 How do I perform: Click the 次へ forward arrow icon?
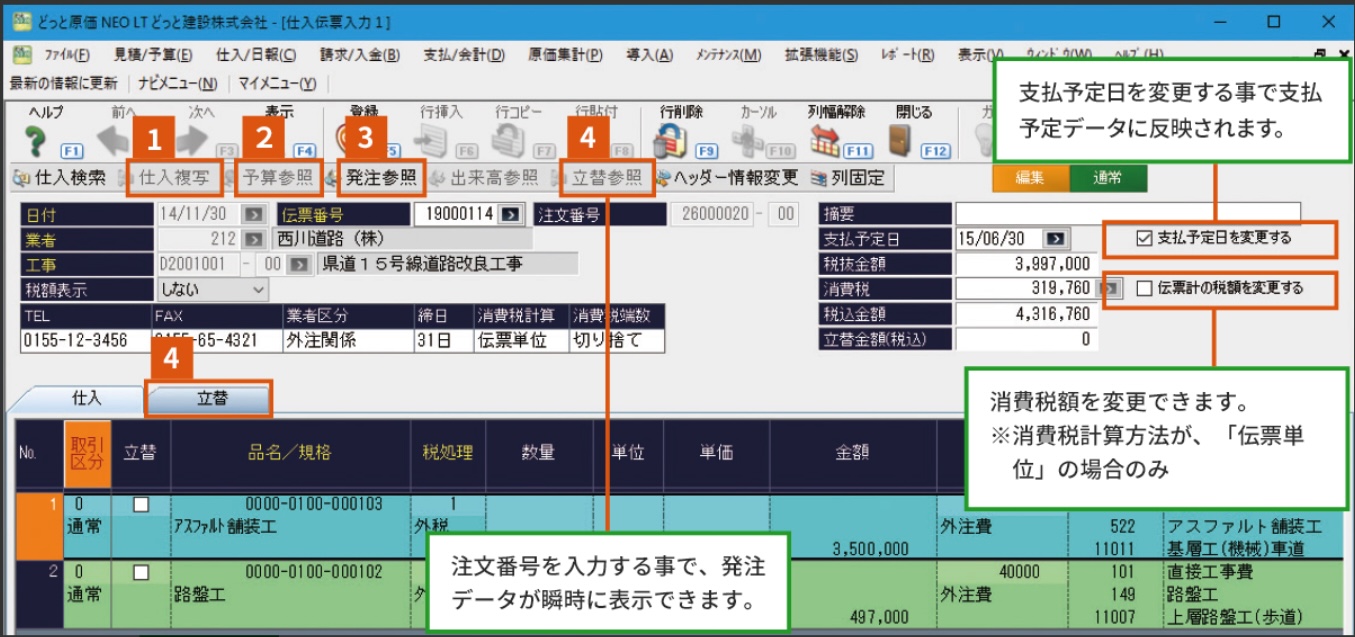(x=192, y=140)
